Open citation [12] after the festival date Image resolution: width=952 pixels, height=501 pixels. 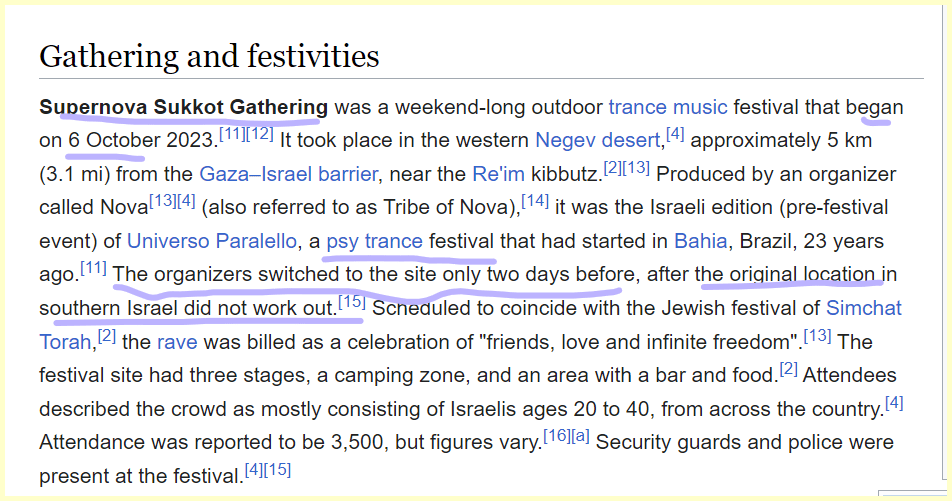pyautogui.click(x=259, y=133)
